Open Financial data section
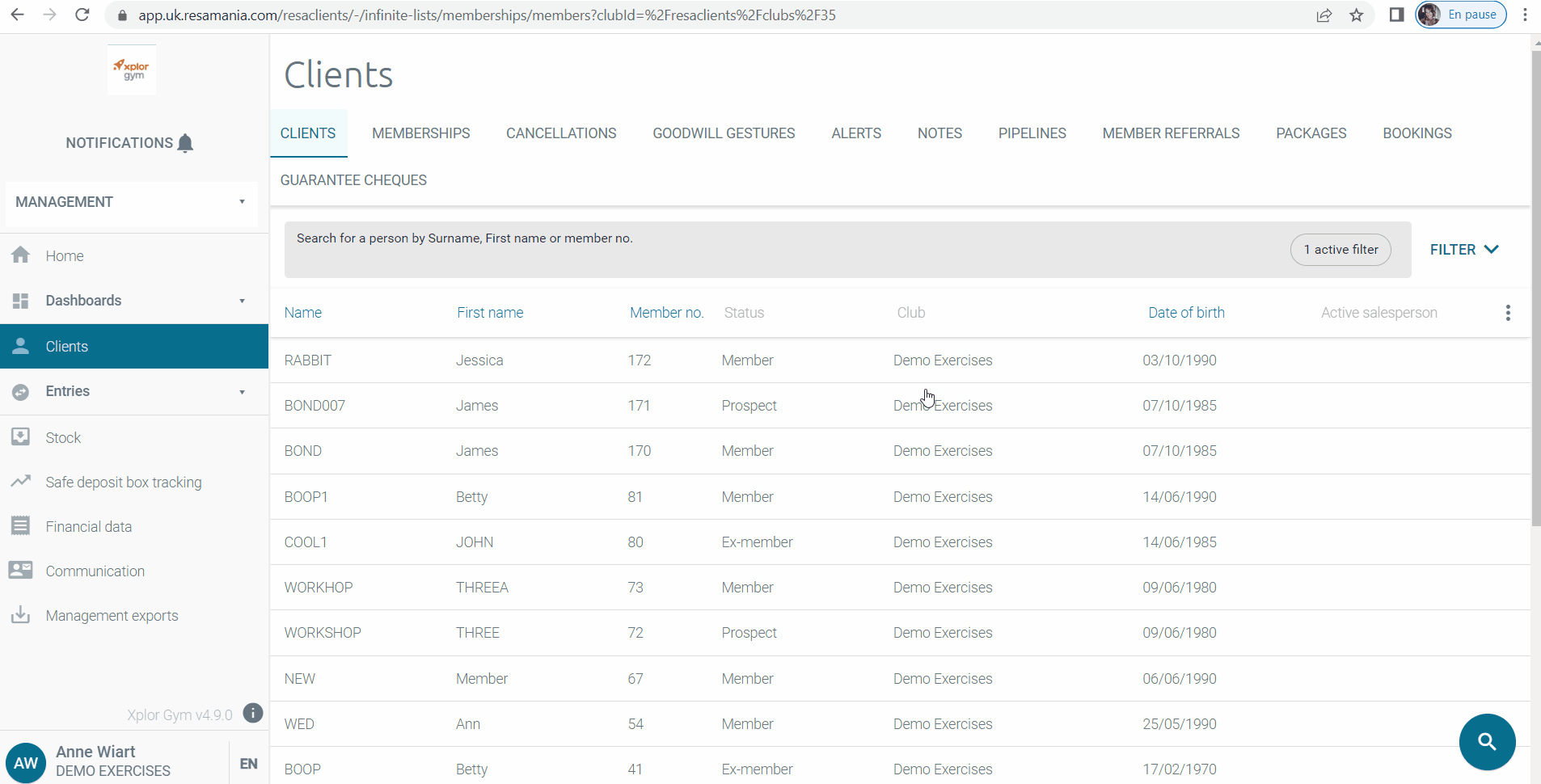Viewport: 1541px width, 784px height. tap(88, 527)
